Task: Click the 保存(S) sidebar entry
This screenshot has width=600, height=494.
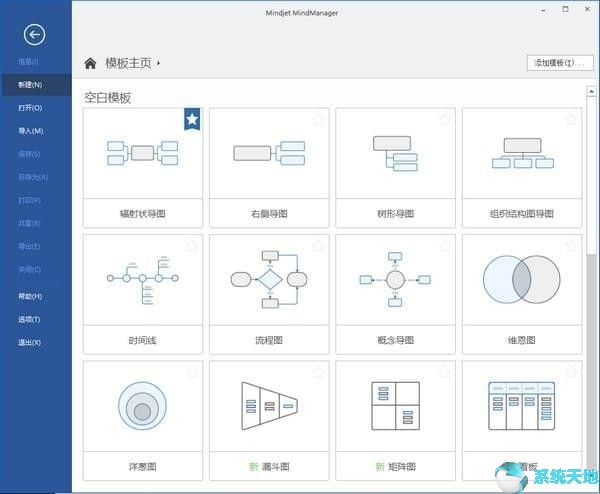Action: [36, 154]
